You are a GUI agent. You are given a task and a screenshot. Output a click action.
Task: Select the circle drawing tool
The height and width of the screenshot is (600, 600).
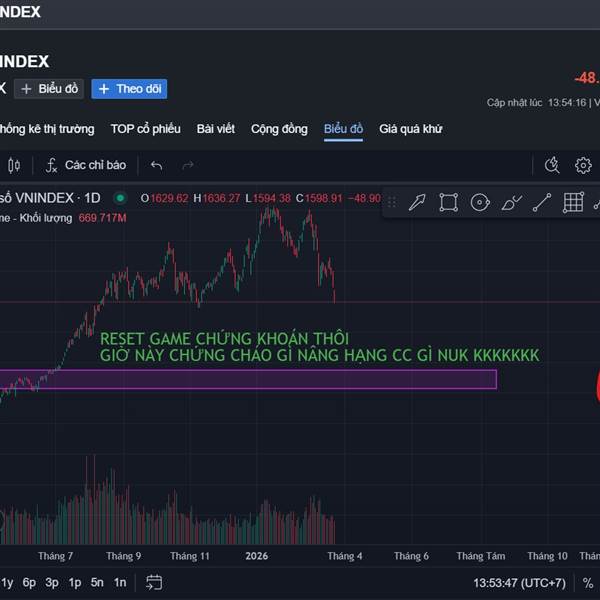coord(480,202)
